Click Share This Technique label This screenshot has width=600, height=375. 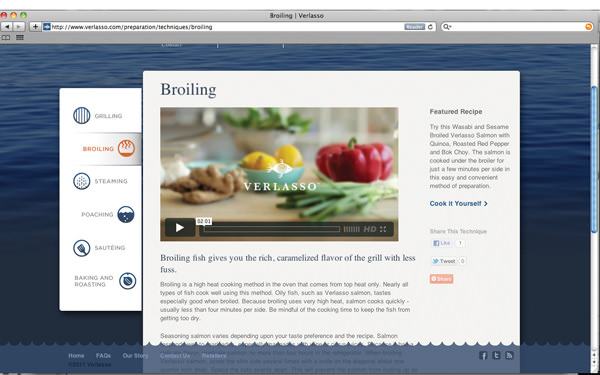458,232
